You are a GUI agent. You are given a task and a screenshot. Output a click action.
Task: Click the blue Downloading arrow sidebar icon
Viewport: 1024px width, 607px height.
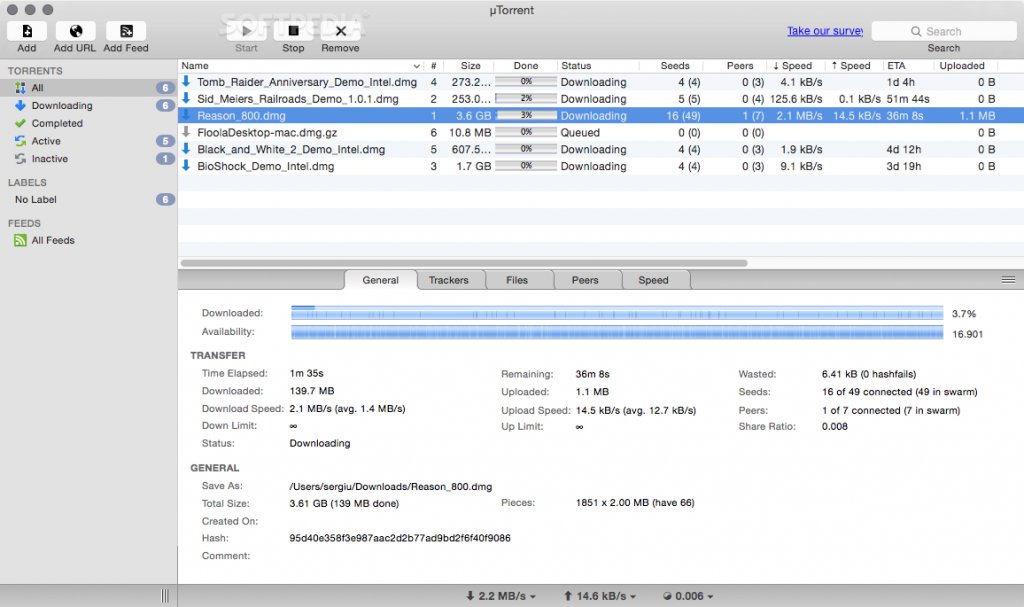pos(20,105)
